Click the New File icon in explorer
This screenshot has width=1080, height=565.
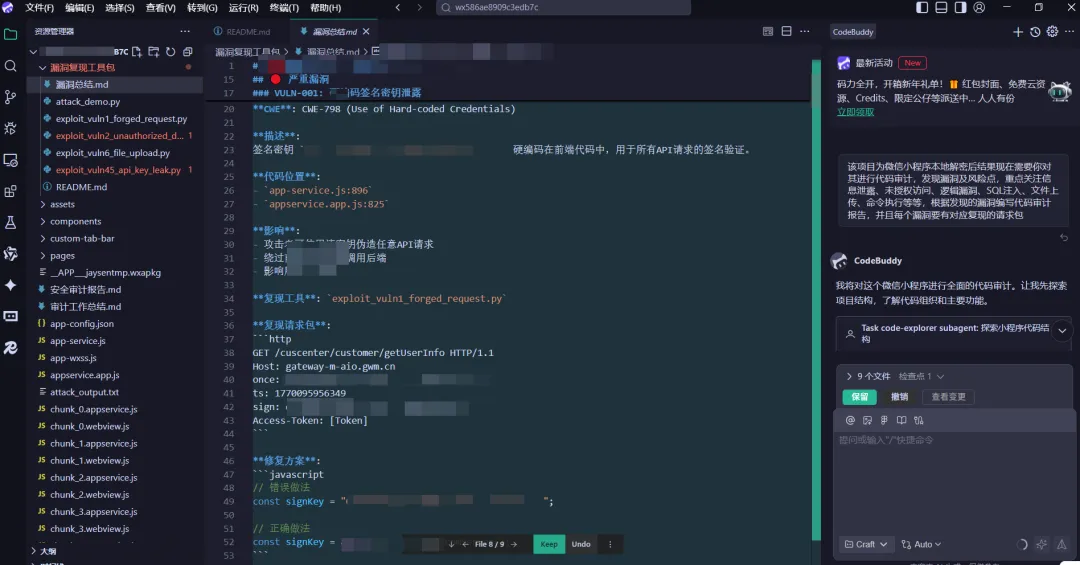136,52
